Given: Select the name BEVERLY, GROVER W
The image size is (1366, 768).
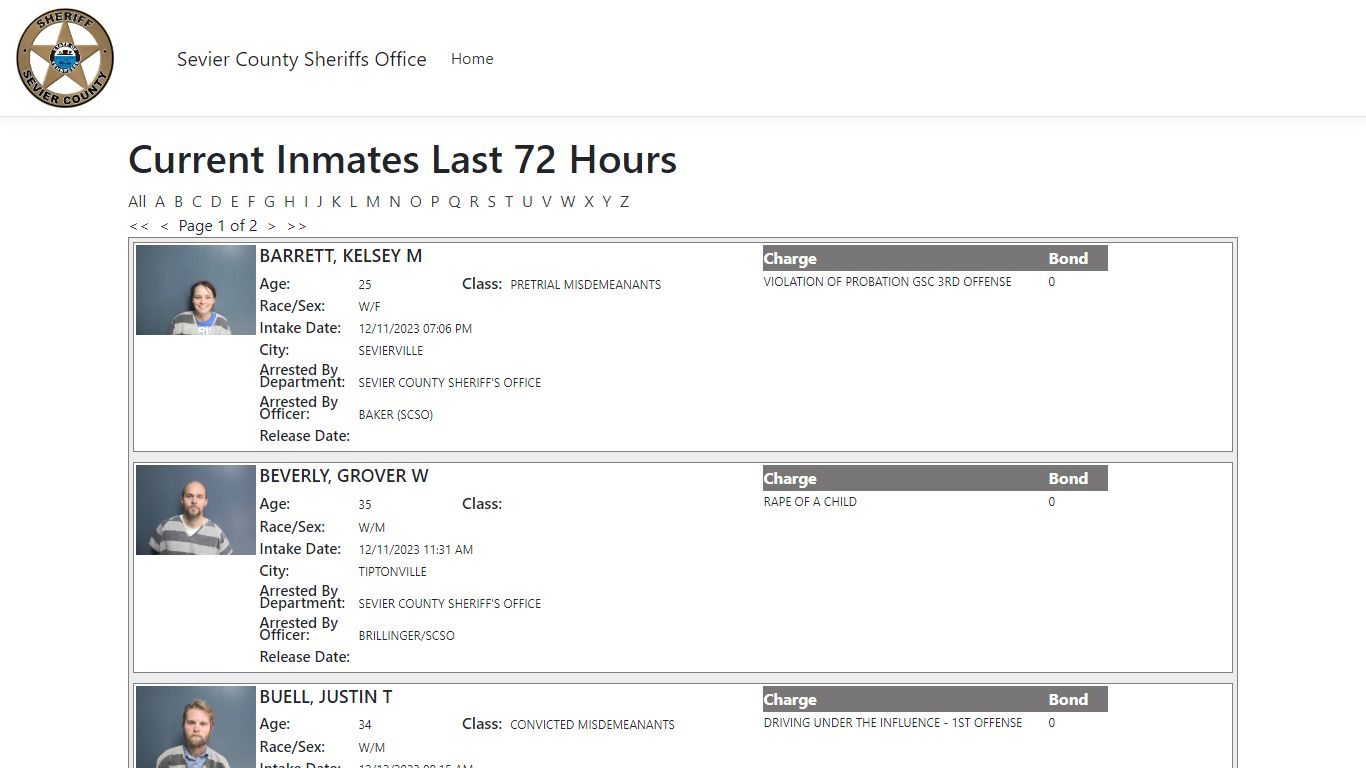Looking at the screenshot, I should pos(344,476).
